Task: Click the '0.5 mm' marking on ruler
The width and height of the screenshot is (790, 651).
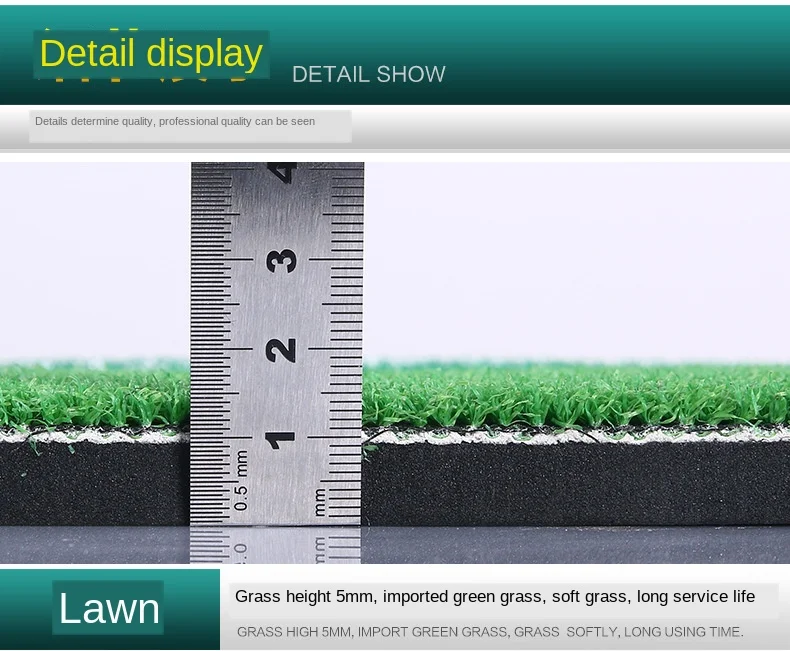Action: click(241, 480)
